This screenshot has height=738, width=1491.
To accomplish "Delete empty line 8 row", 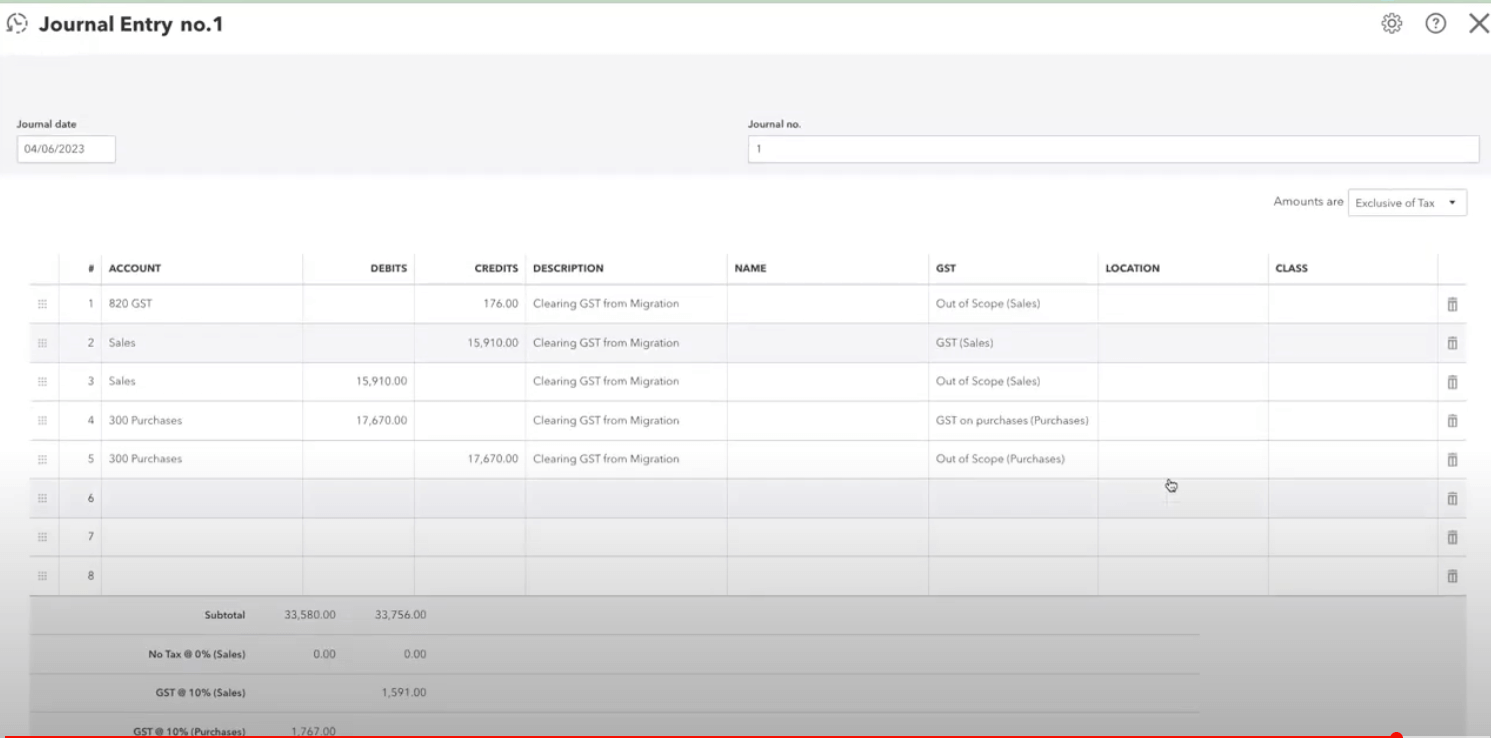I will point(1452,576).
